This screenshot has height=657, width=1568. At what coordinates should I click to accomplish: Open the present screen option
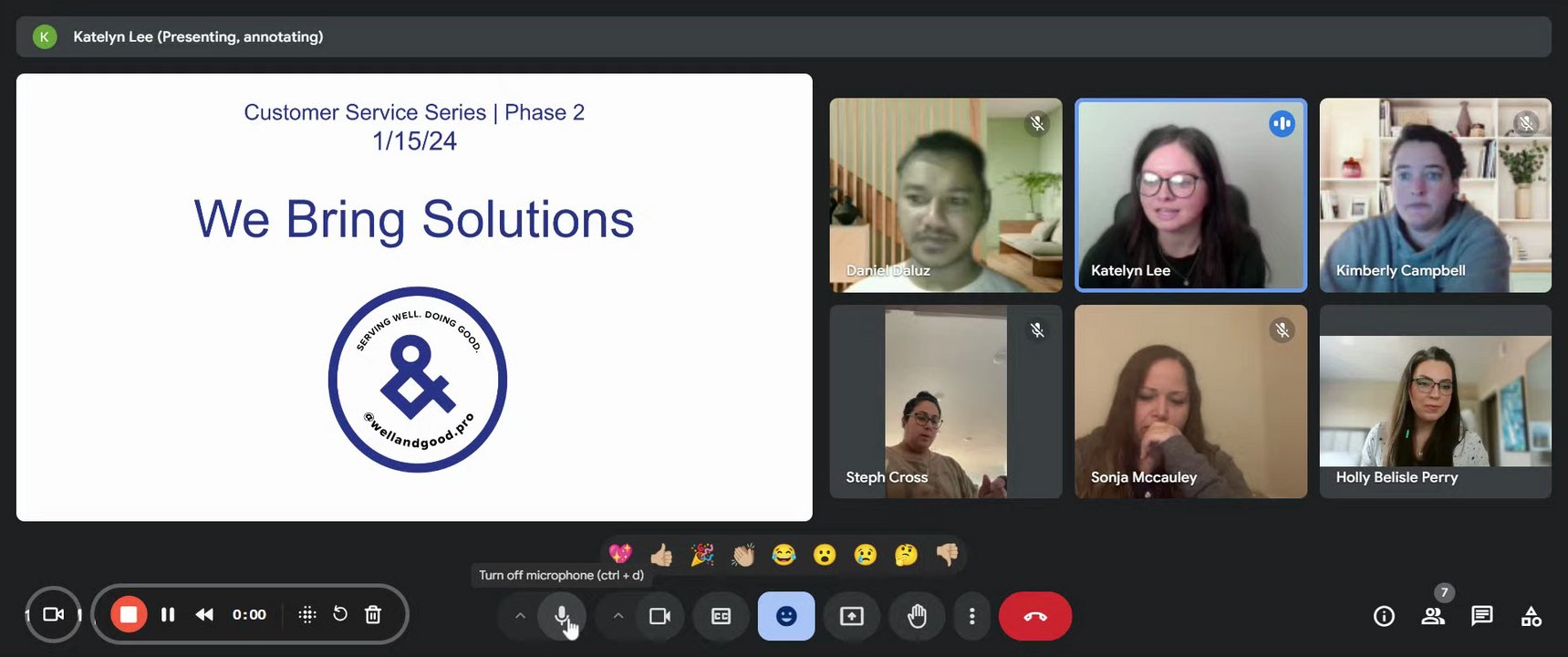click(852, 617)
